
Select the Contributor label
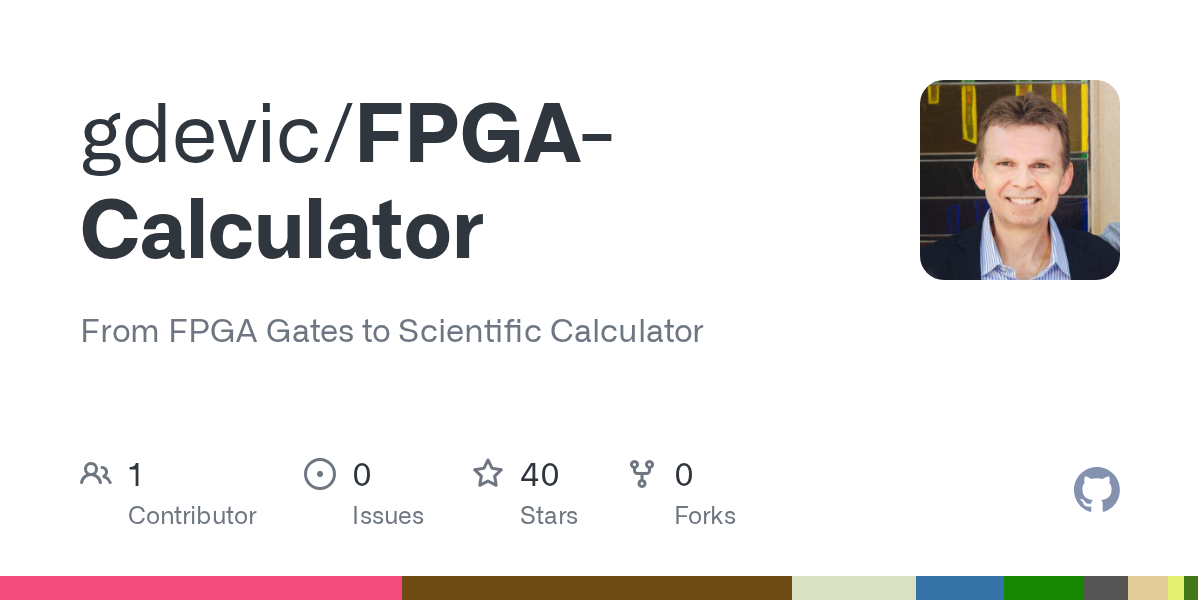coord(192,516)
